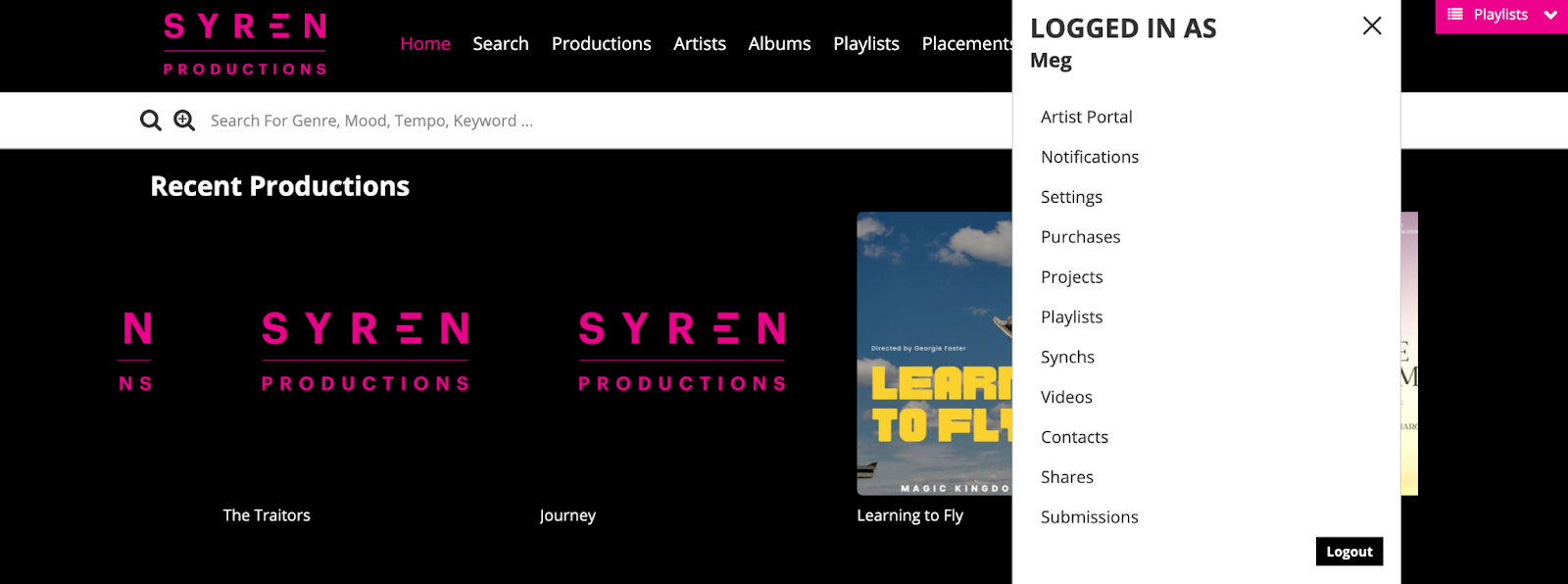1568x584 pixels.
Task: Click the magnifying glass search icon
Action: point(150,121)
